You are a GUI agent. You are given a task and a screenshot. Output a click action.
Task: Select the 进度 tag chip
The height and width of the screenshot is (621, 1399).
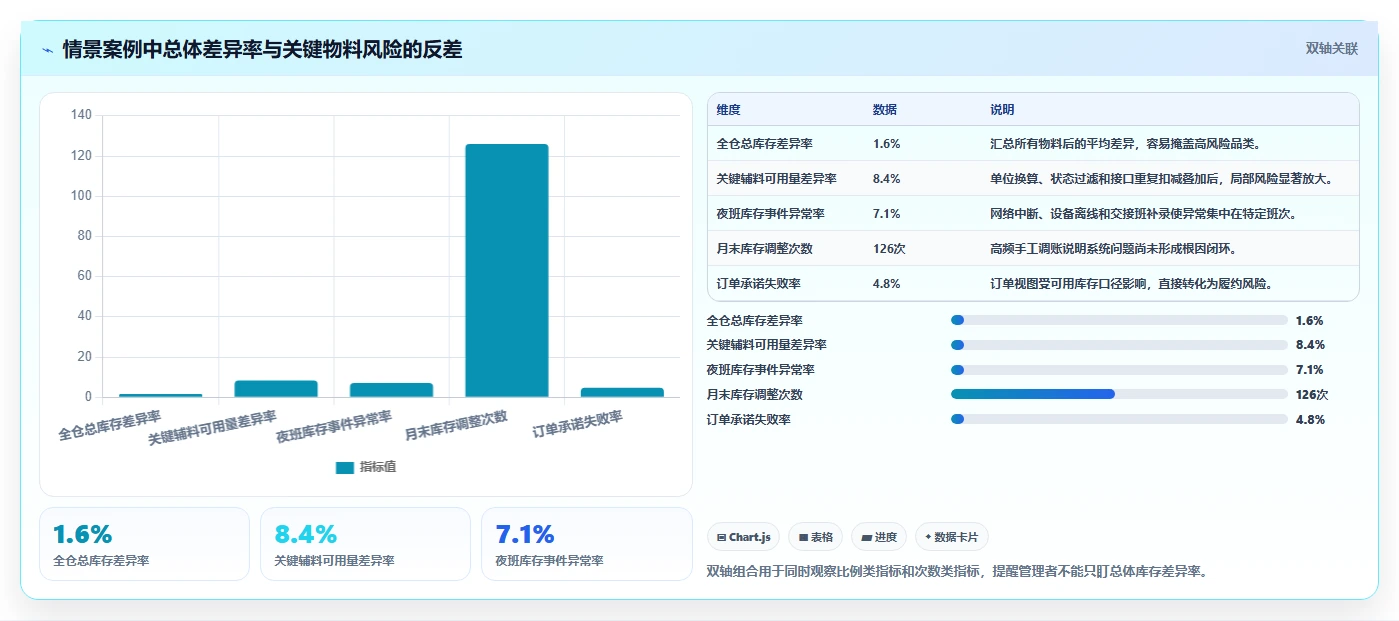pyautogui.click(x=879, y=537)
